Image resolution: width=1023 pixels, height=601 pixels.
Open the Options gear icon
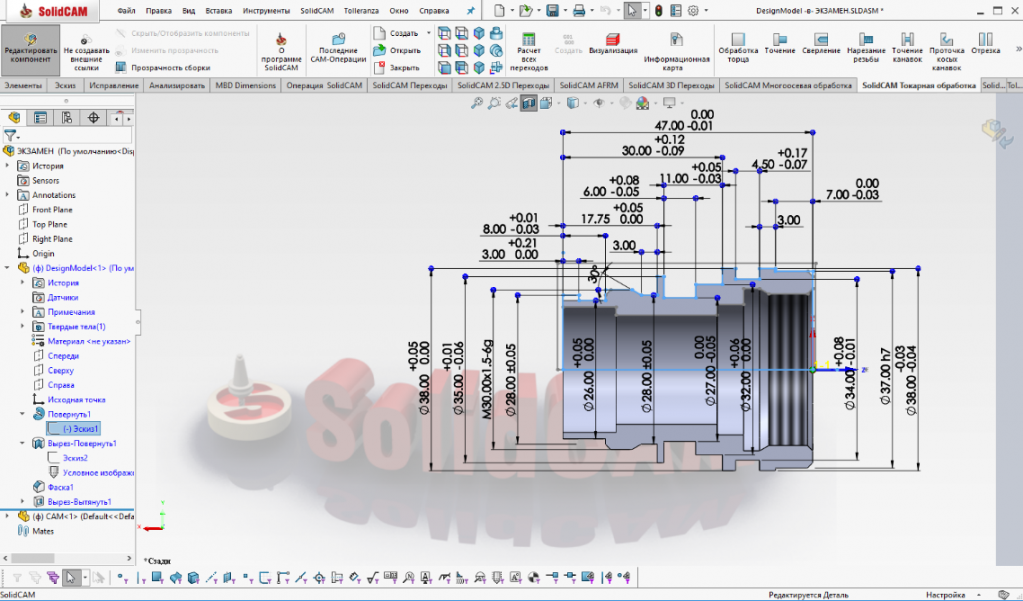tap(693, 10)
